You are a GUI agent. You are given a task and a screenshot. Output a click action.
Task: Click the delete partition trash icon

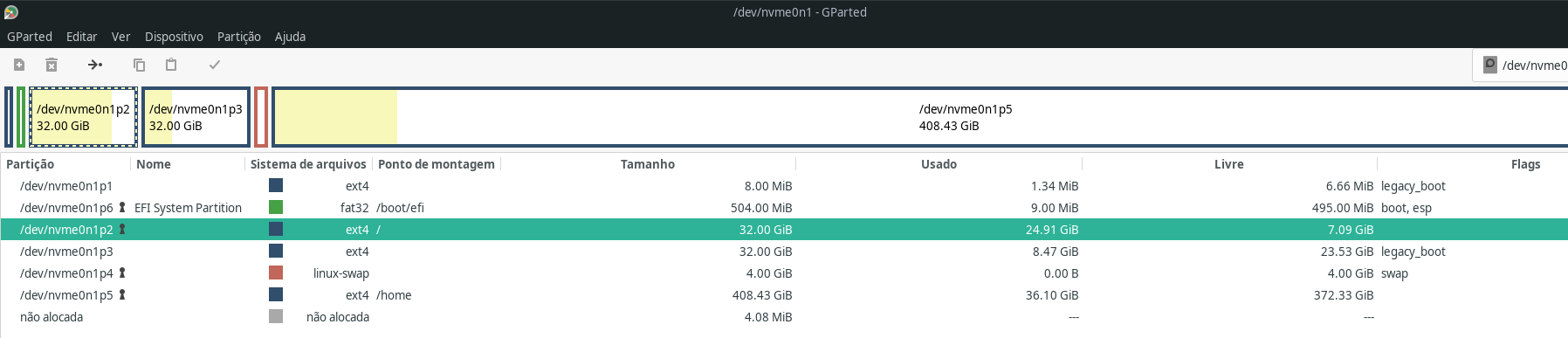click(x=52, y=65)
